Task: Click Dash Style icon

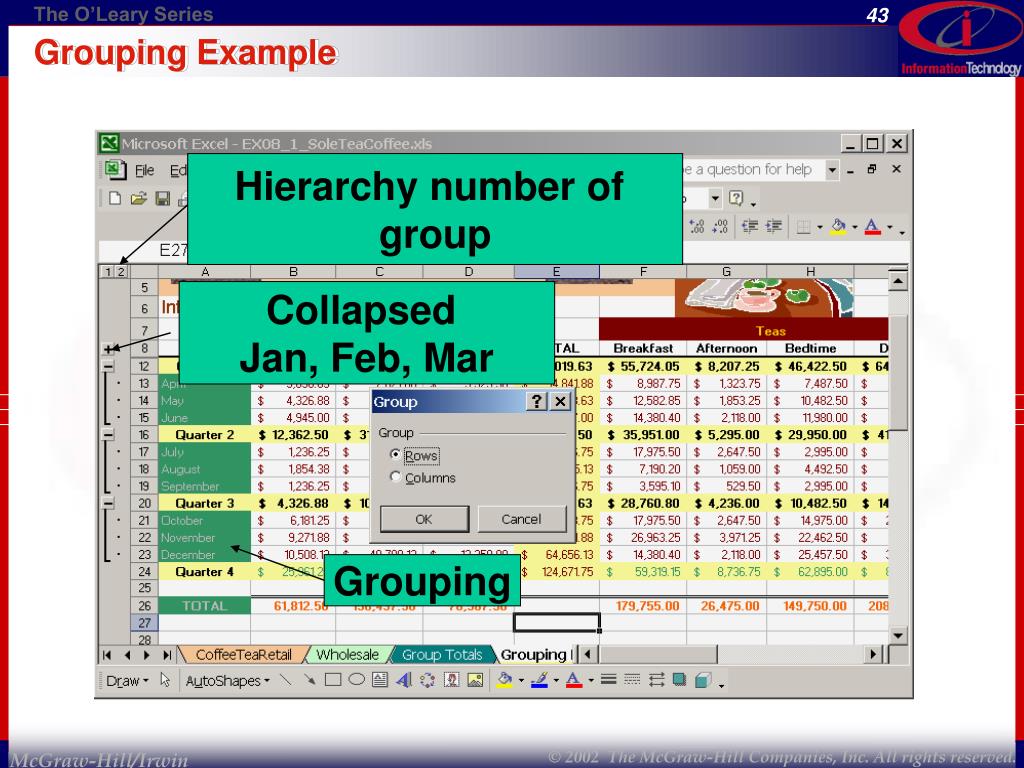Action: pyautogui.click(x=632, y=680)
